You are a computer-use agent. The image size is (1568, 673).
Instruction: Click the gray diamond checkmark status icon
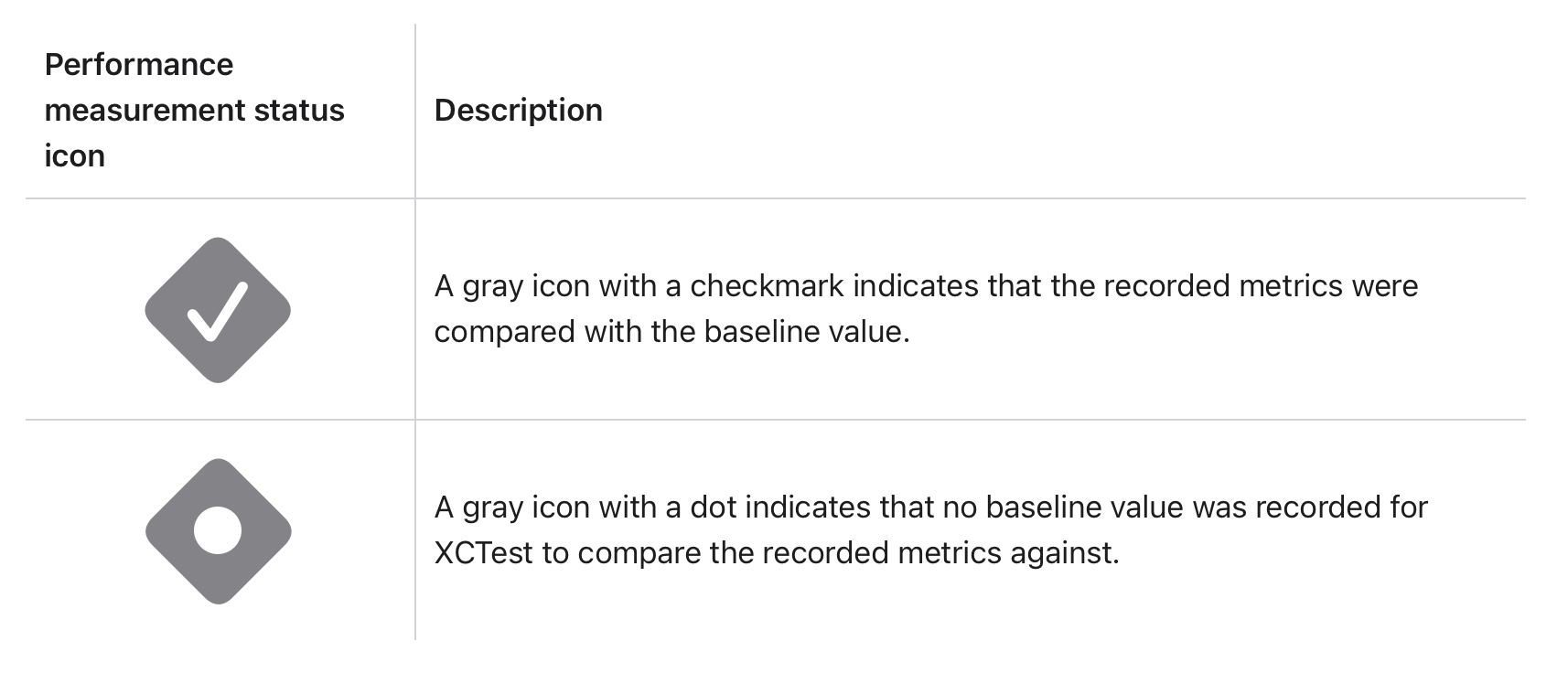pyautogui.click(x=218, y=310)
